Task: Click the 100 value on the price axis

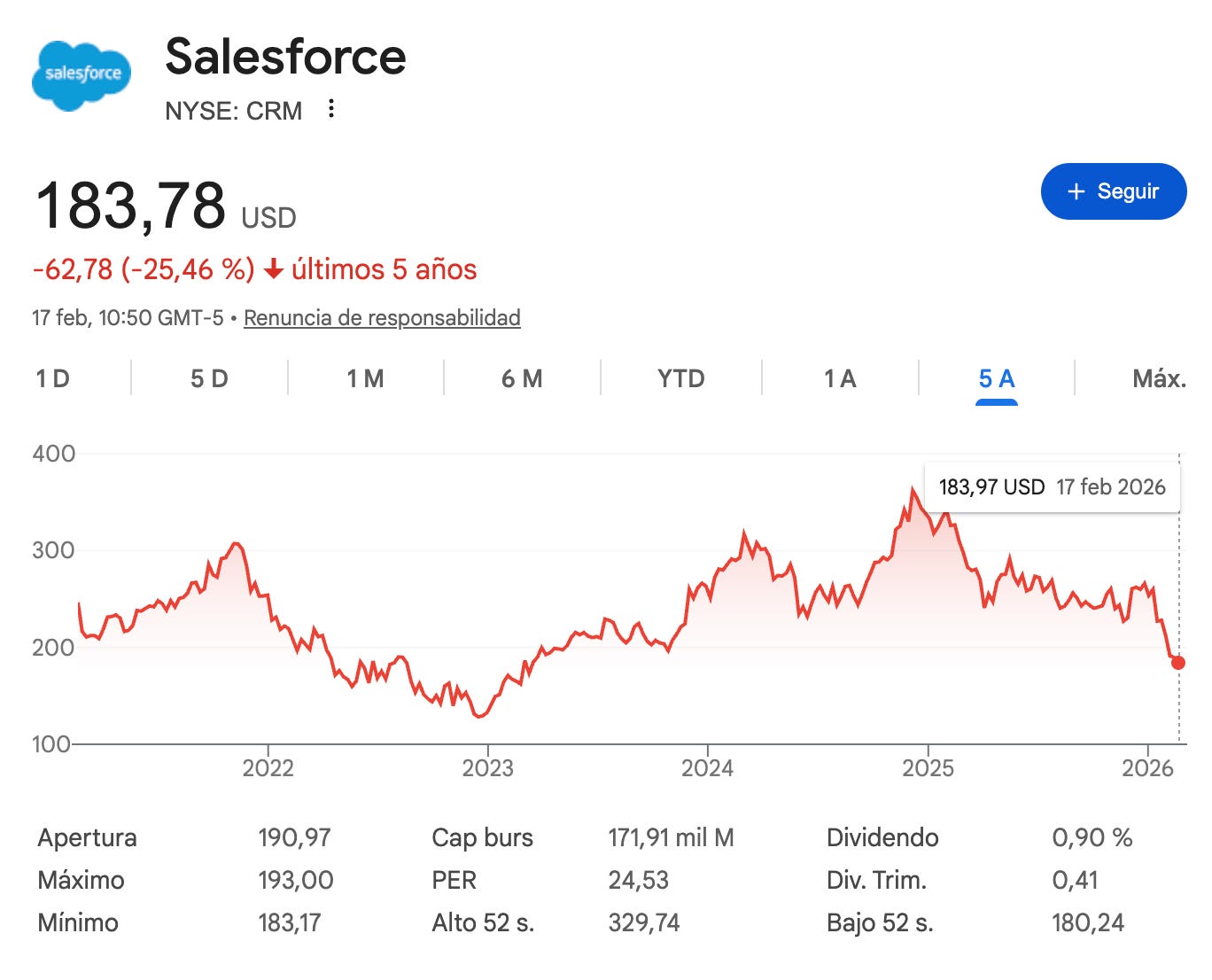Action: tap(52, 744)
